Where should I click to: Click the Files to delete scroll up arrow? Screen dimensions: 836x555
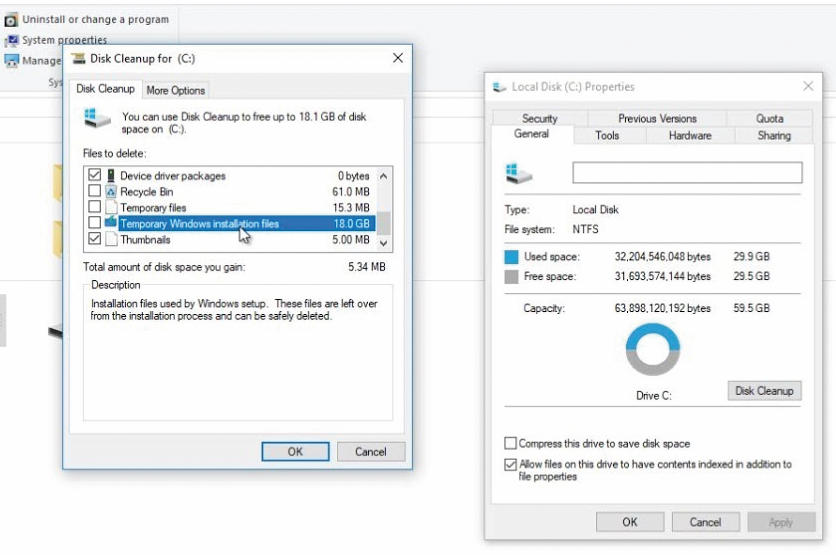[383, 176]
